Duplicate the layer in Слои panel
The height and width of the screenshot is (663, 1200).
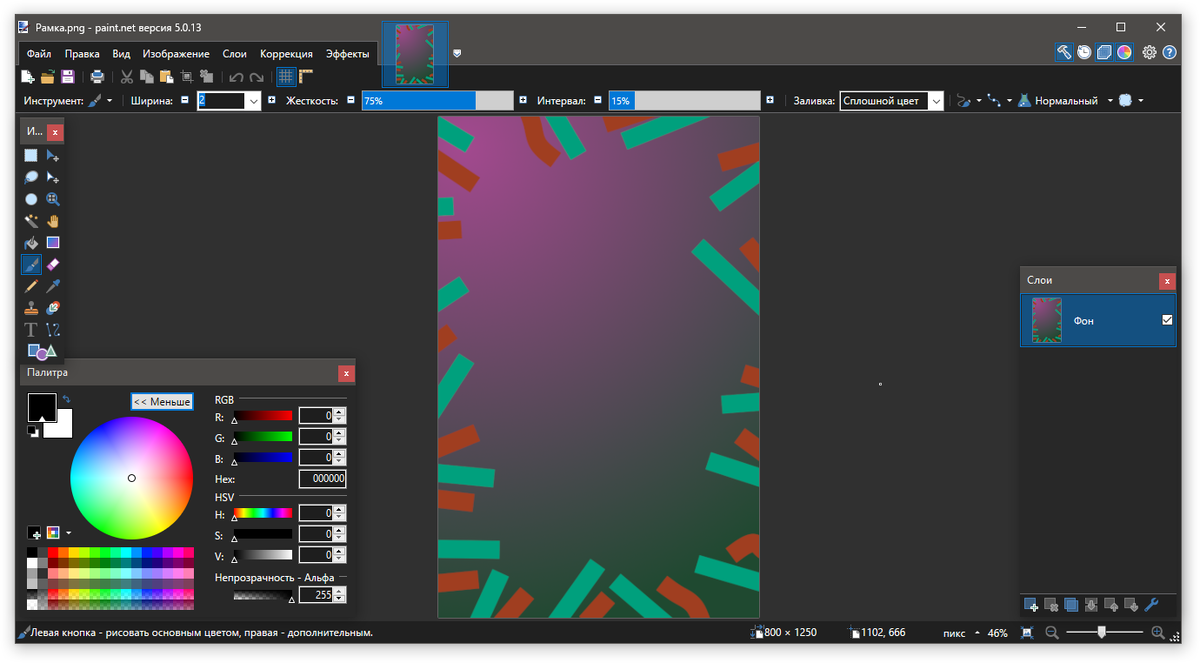[x=1071, y=604]
